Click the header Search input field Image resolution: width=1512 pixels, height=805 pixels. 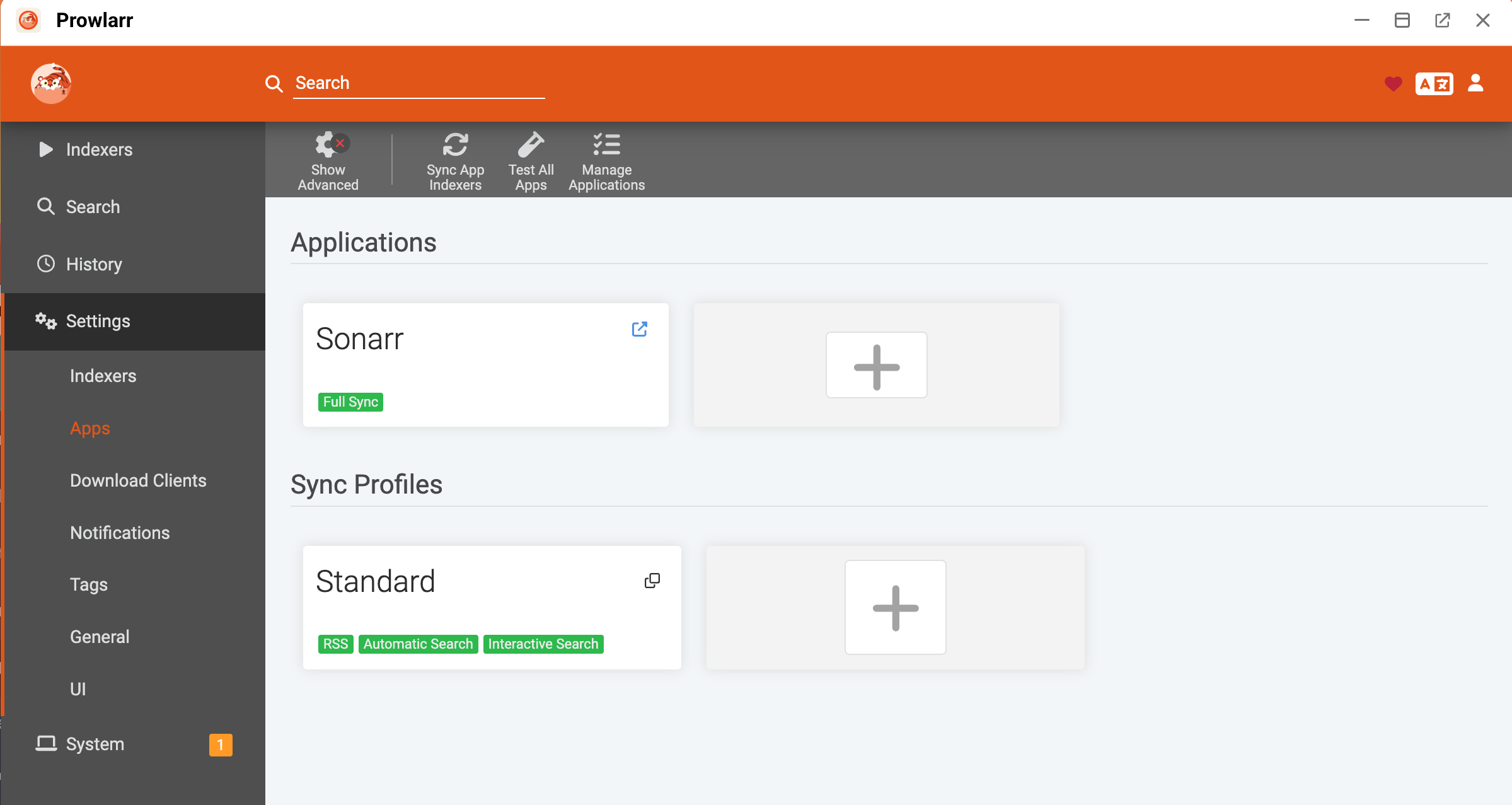tap(418, 83)
